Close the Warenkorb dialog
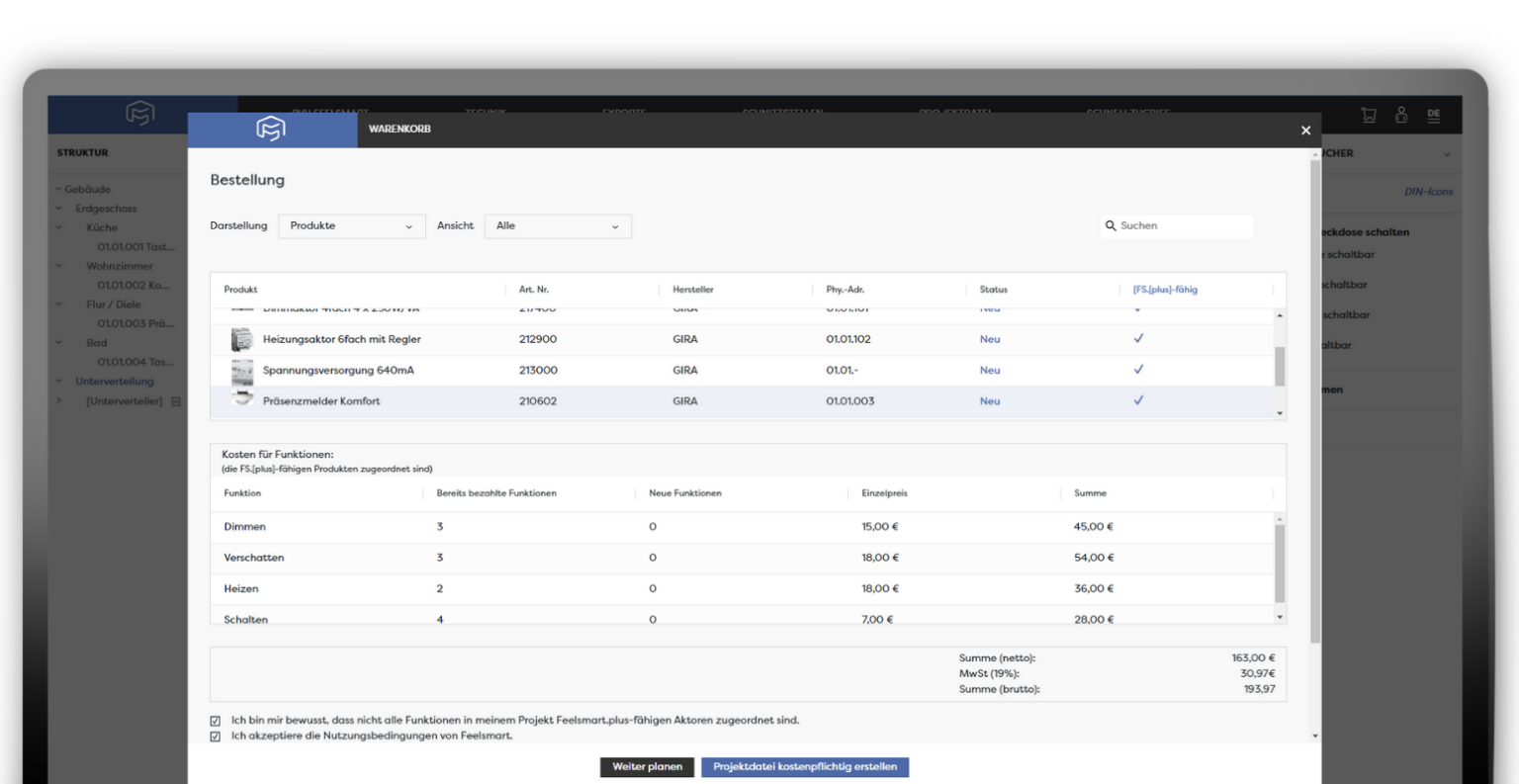The height and width of the screenshot is (784, 1519). pyautogui.click(x=1305, y=131)
